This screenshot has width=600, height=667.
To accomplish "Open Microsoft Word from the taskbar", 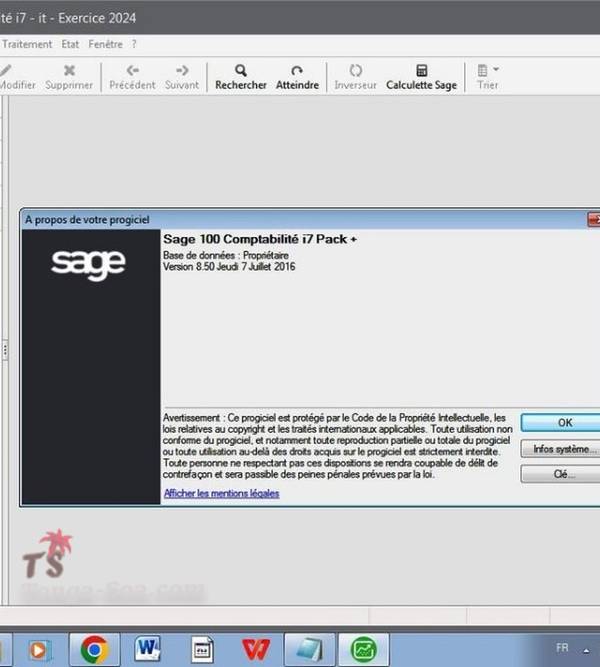I will point(149,648).
